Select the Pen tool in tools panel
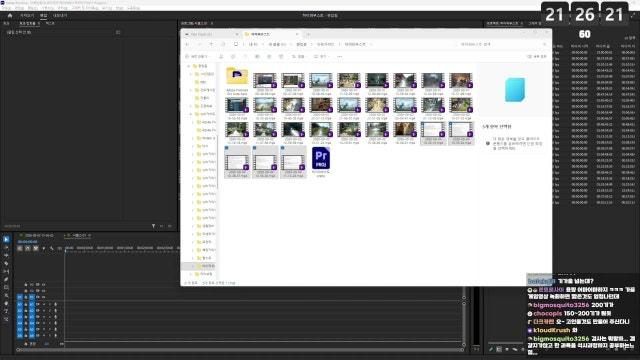The image size is (640, 360). point(6,280)
